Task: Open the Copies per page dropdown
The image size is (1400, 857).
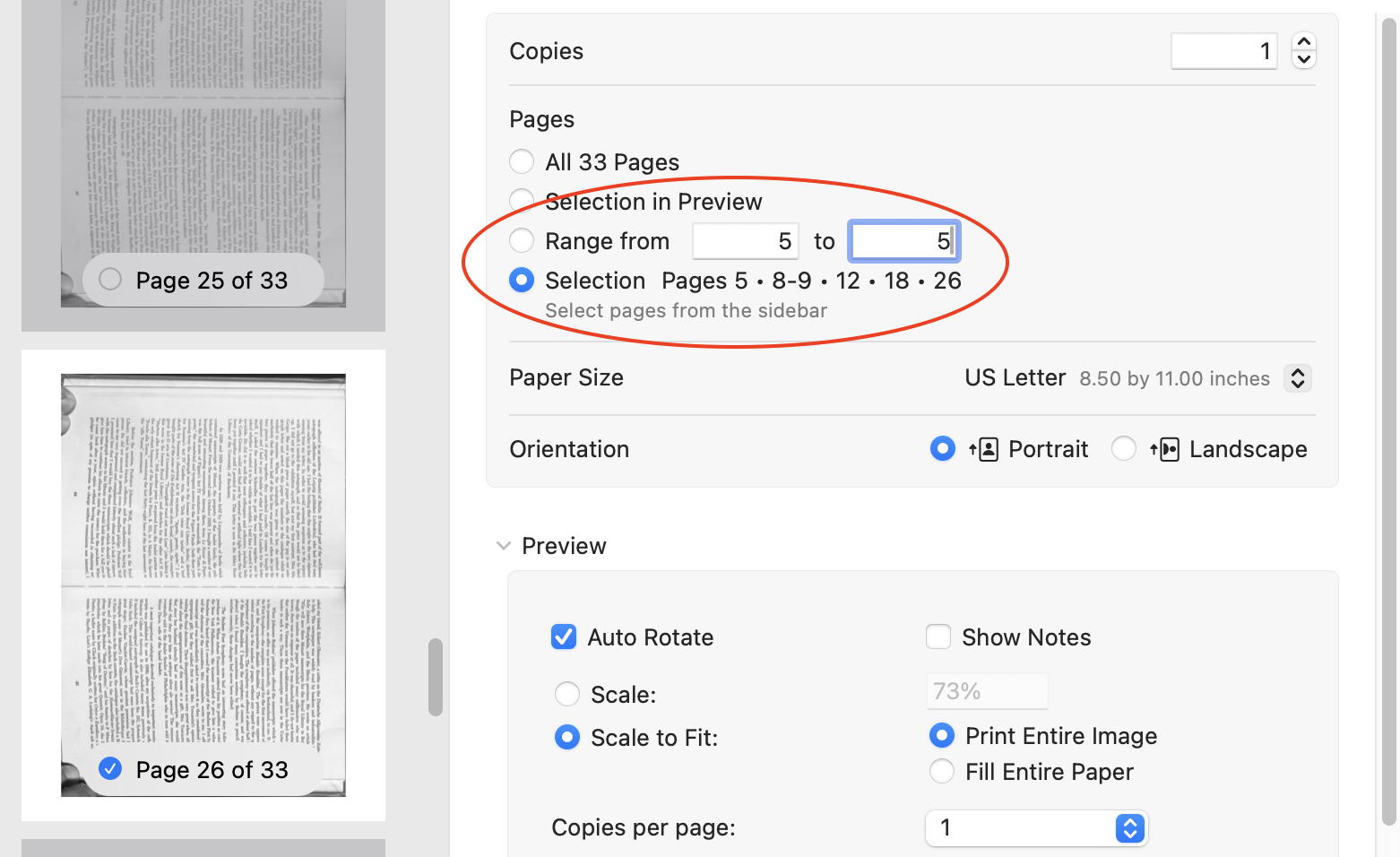Action: pos(1129,827)
